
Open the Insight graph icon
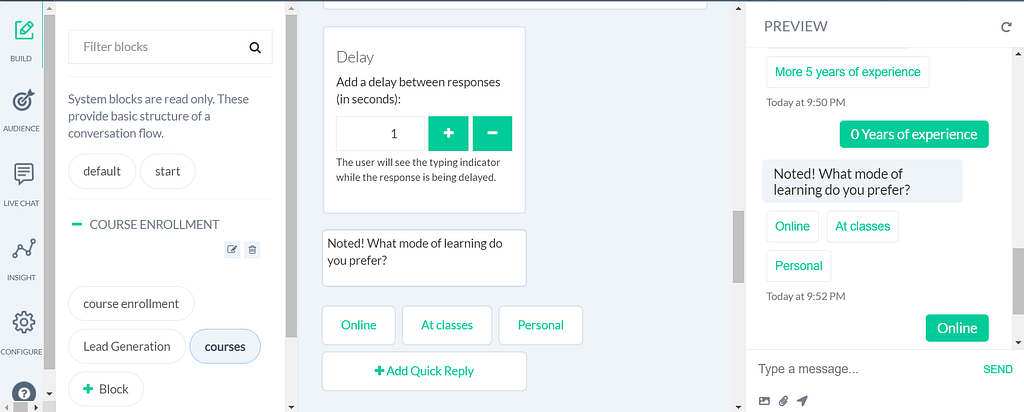pos(24,249)
